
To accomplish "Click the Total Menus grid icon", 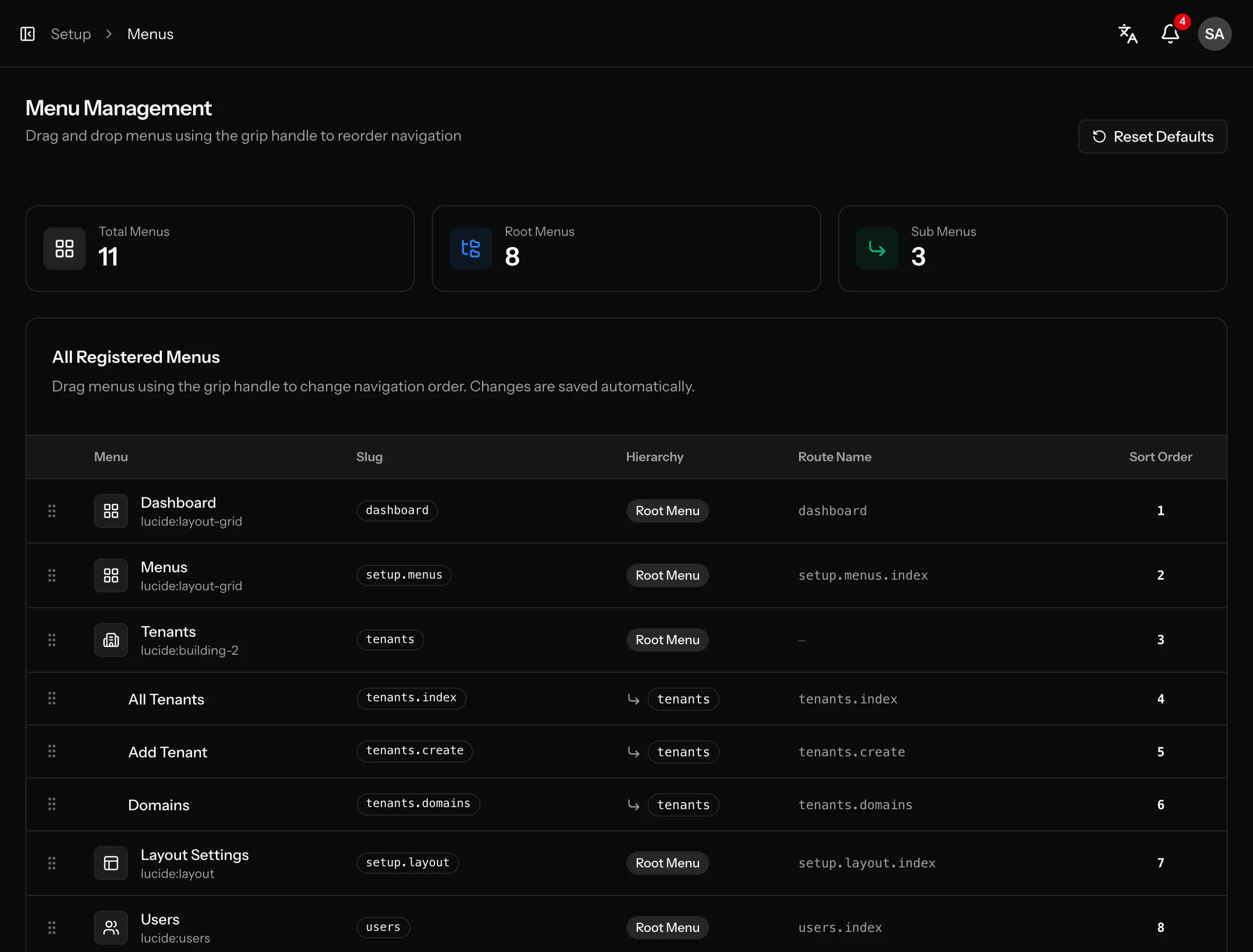I will (x=65, y=248).
